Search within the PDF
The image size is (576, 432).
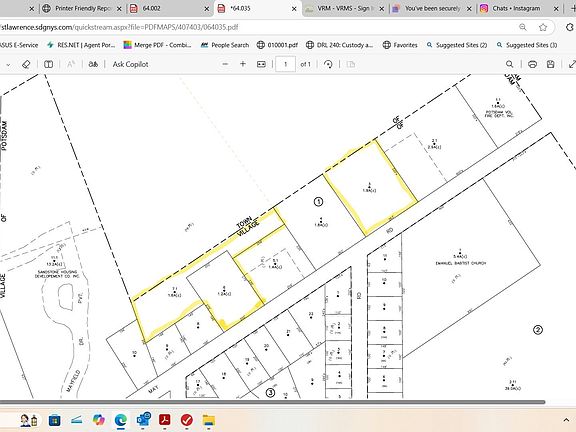coord(510,64)
